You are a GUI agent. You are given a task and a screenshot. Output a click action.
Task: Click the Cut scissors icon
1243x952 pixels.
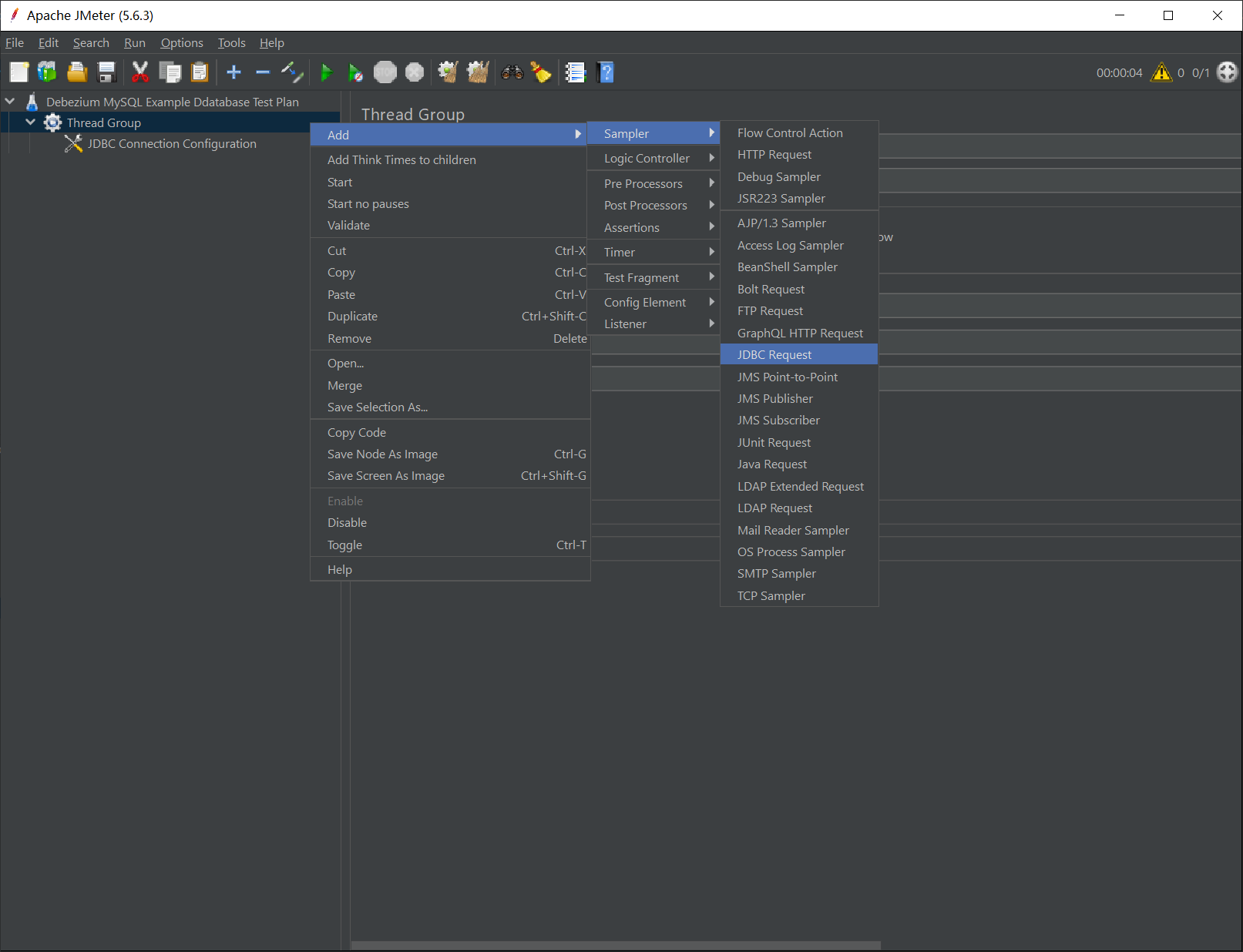click(x=140, y=72)
